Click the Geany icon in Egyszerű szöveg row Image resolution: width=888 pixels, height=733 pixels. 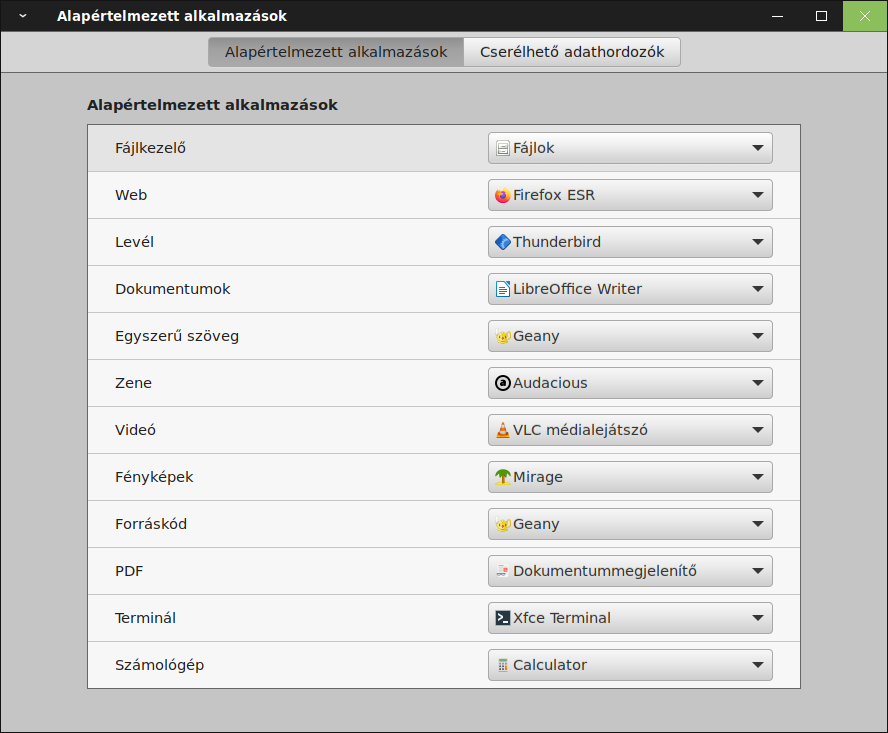(502, 336)
